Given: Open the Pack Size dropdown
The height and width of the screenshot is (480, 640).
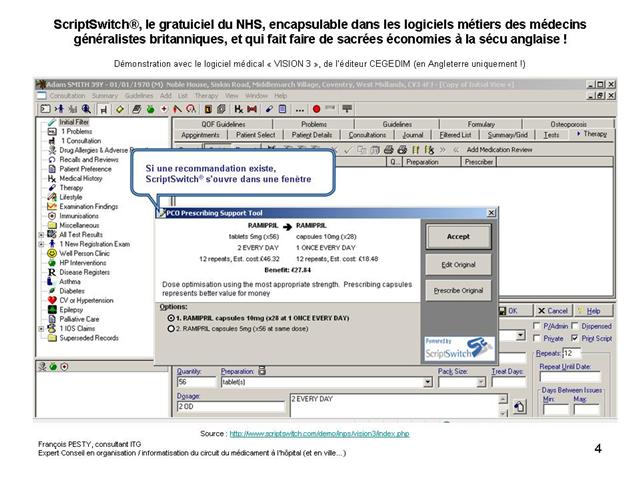Looking at the screenshot, I should [481, 382].
